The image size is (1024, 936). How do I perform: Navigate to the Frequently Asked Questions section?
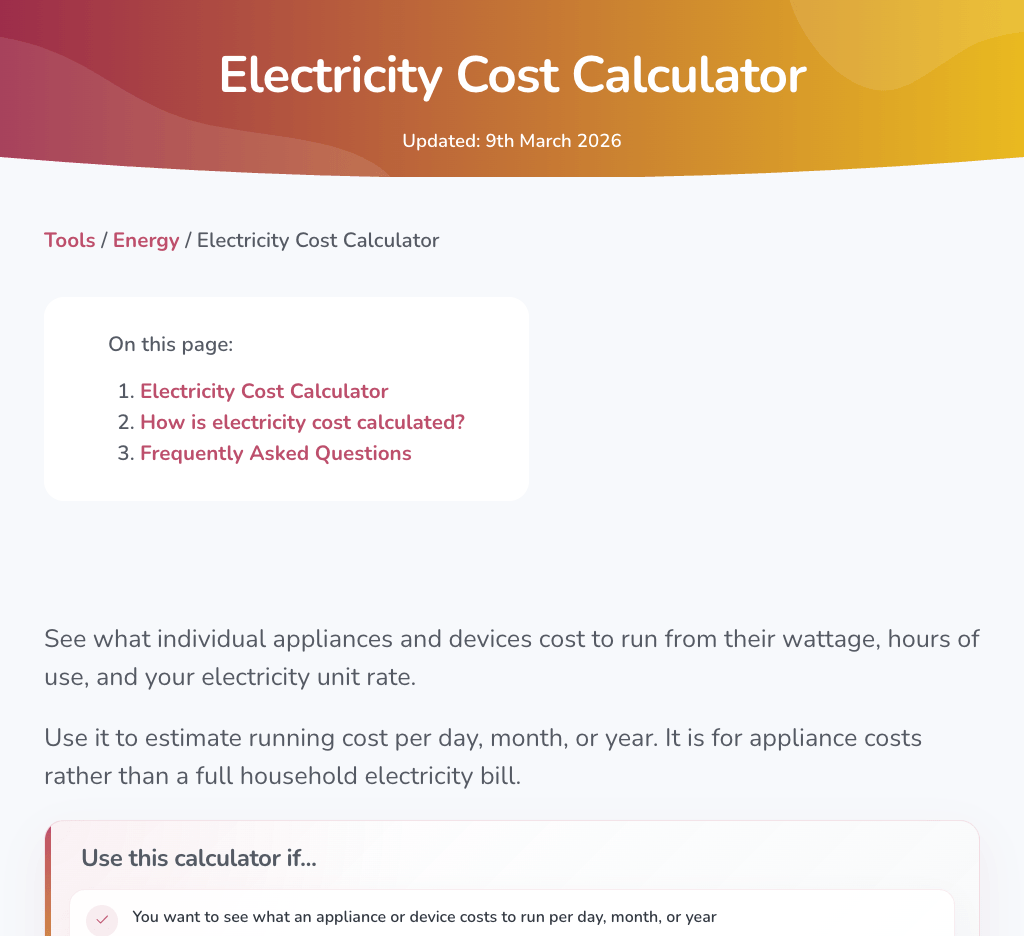pyautogui.click(x=275, y=453)
